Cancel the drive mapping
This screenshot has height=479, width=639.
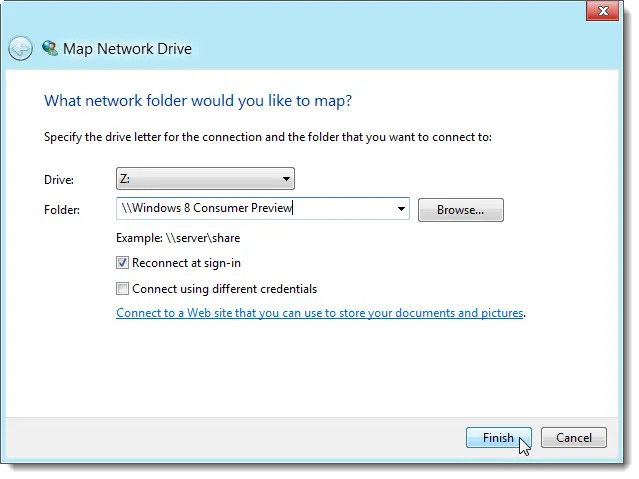click(x=573, y=438)
